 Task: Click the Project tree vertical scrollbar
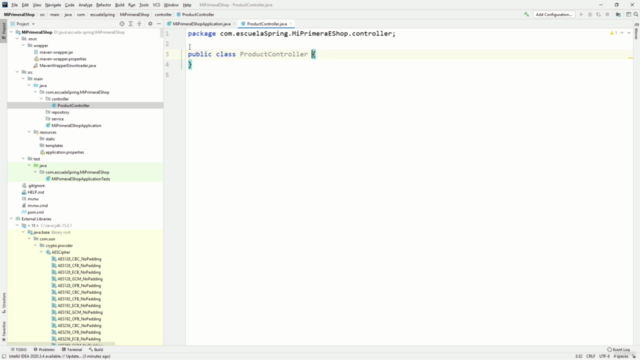click(162, 33)
